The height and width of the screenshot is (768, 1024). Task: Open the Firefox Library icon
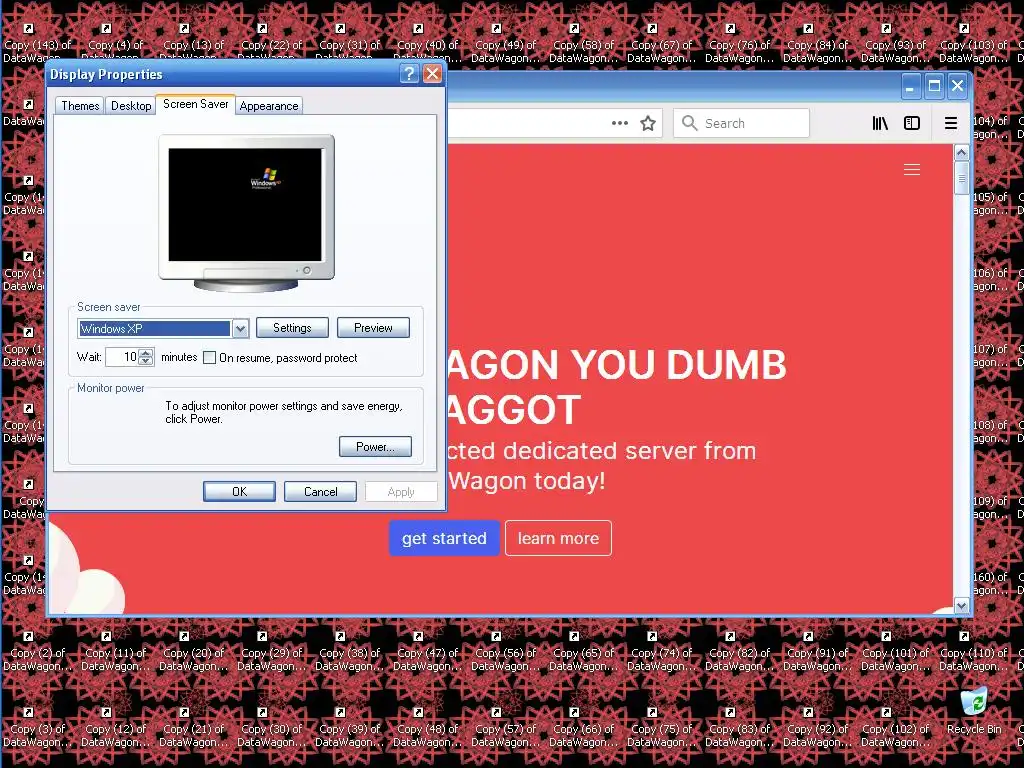coord(880,123)
